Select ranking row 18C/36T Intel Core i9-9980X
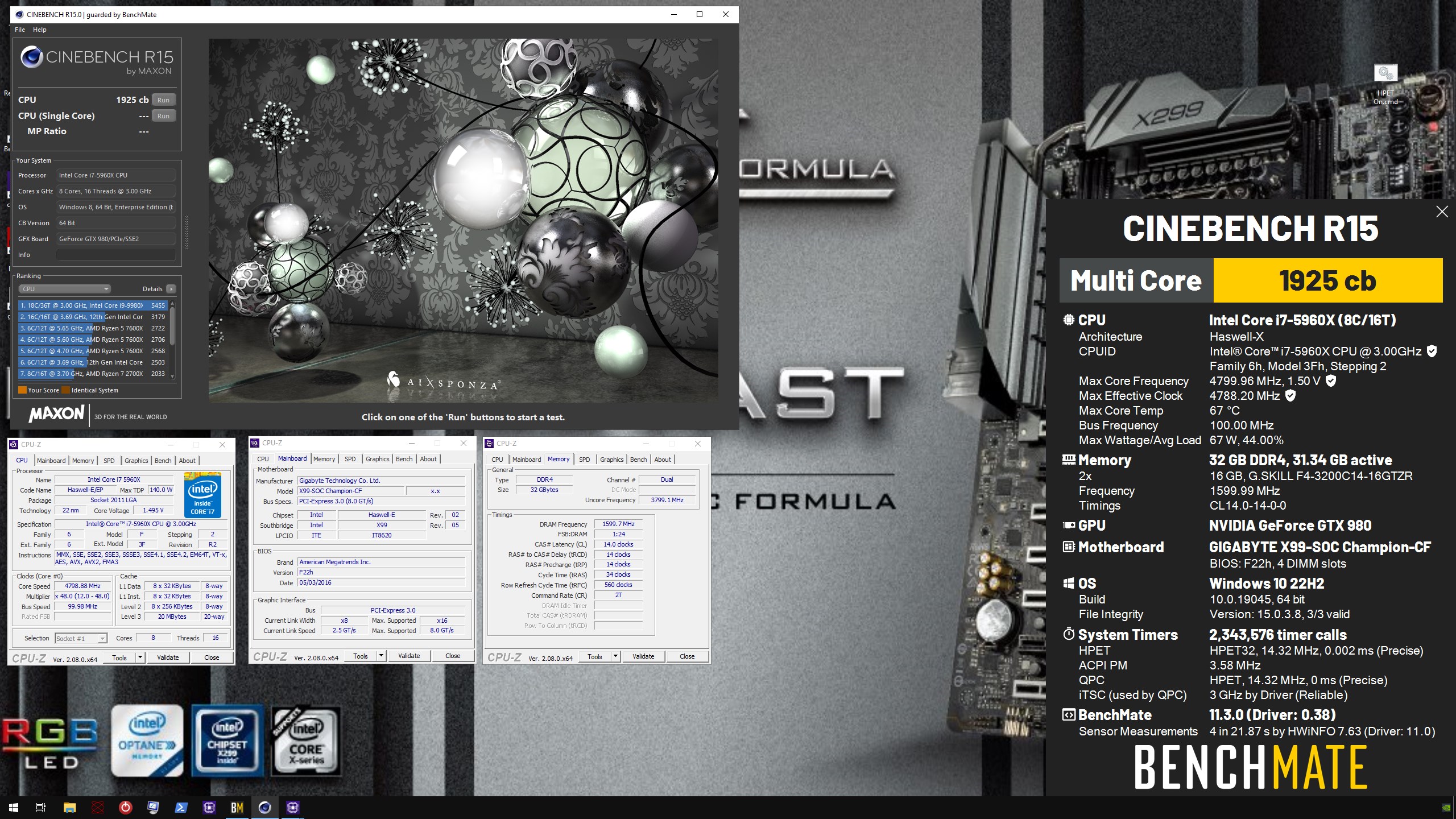The width and height of the screenshot is (1456, 819). [x=93, y=305]
